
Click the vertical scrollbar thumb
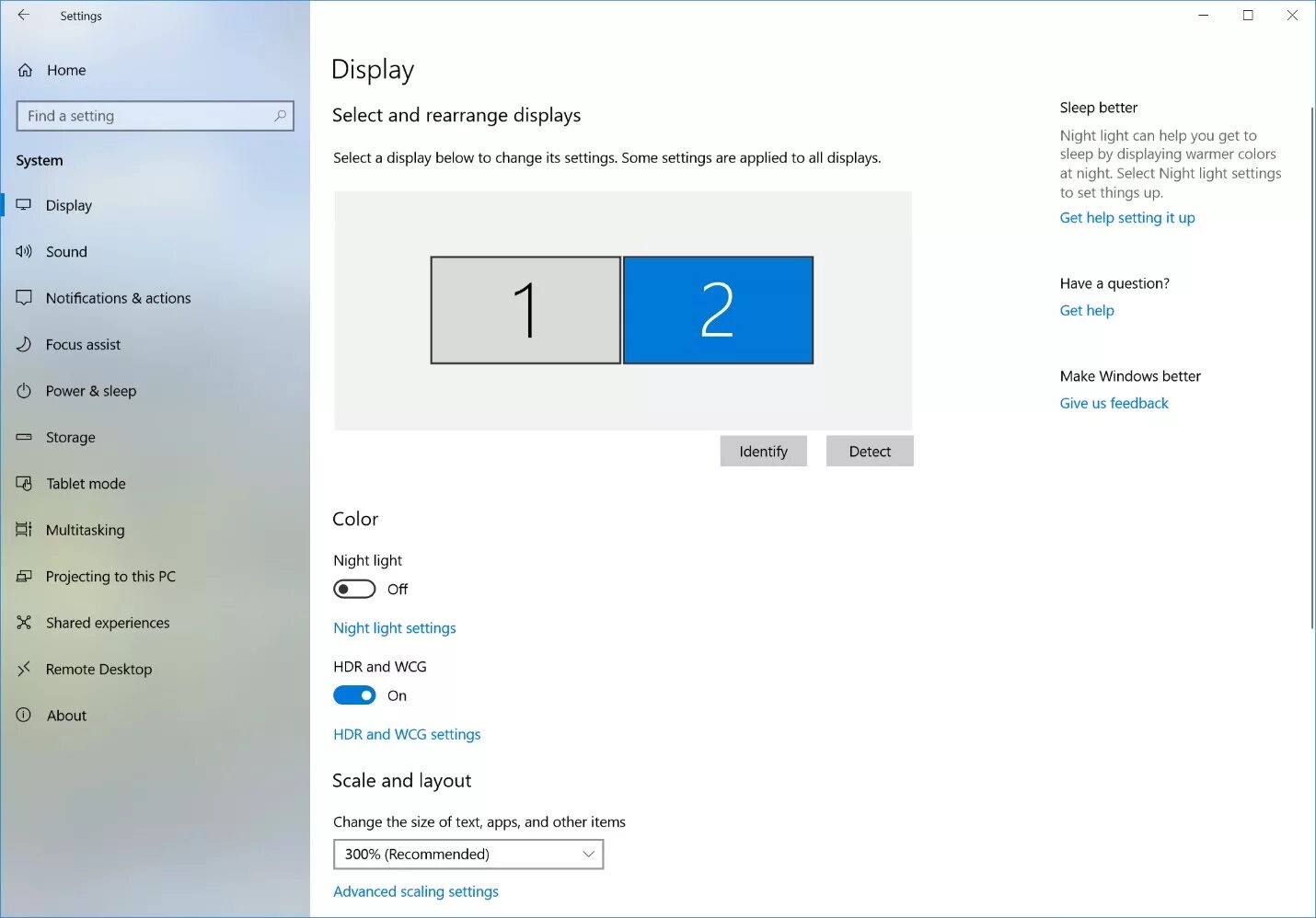[x=1312, y=368]
